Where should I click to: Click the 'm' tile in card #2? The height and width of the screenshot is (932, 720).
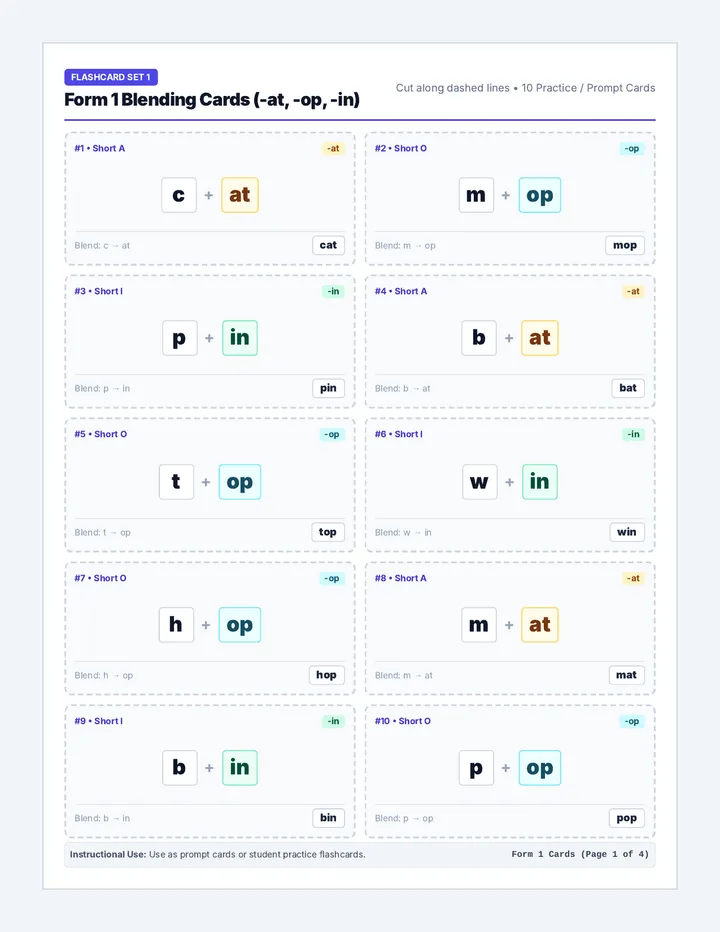[x=476, y=195]
